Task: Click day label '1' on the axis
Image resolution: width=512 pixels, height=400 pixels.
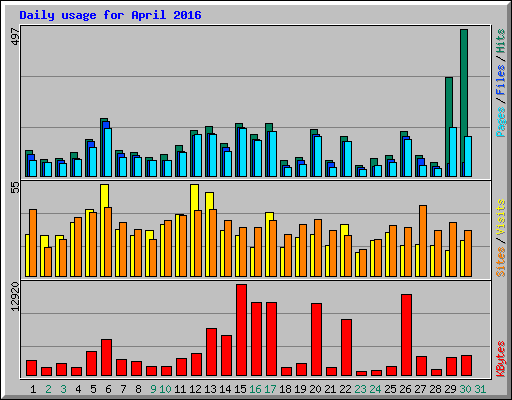Action: [33, 389]
